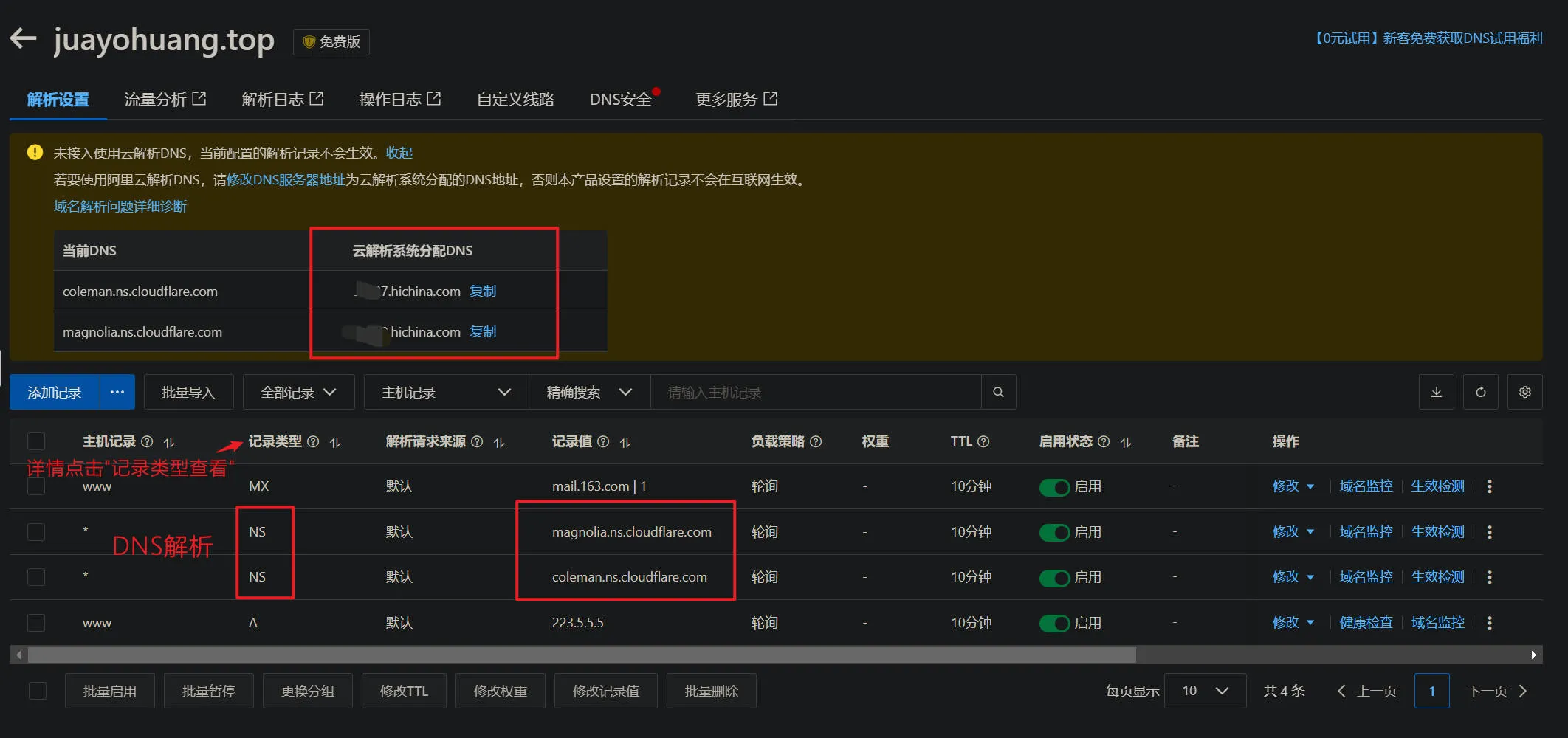Check the box for the www A record
The height and width of the screenshot is (738, 1568).
point(36,623)
